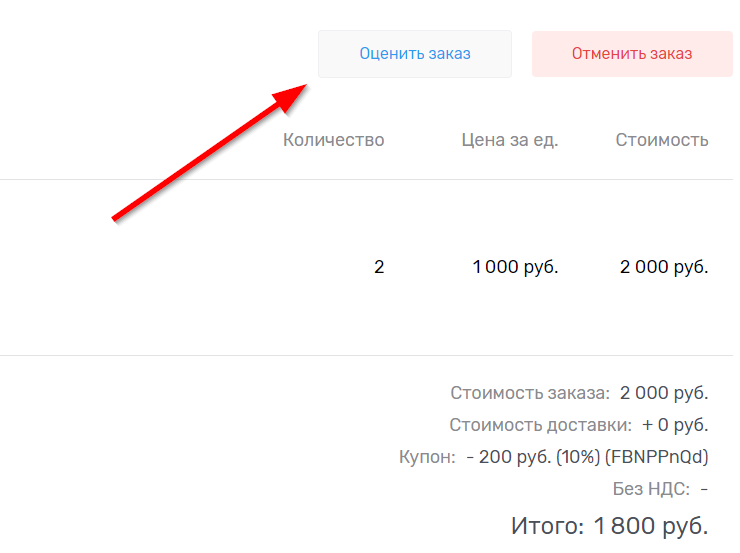Click the "Стоимость доставки:" label
740x553 pixels.
(x=540, y=425)
